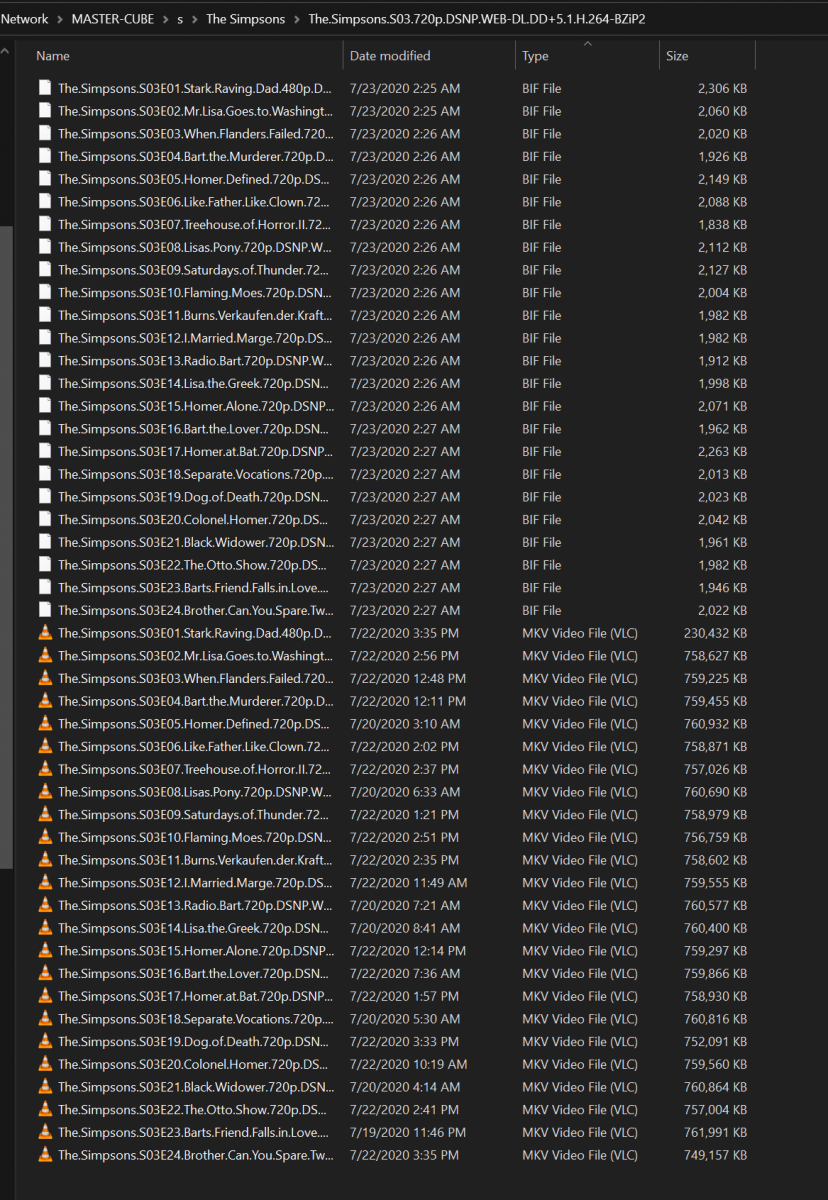The height and width of the screenshot is (1200, 828).
Task: Select S03E08 Lisas Pony BIF file name
Action: [195, 247]
